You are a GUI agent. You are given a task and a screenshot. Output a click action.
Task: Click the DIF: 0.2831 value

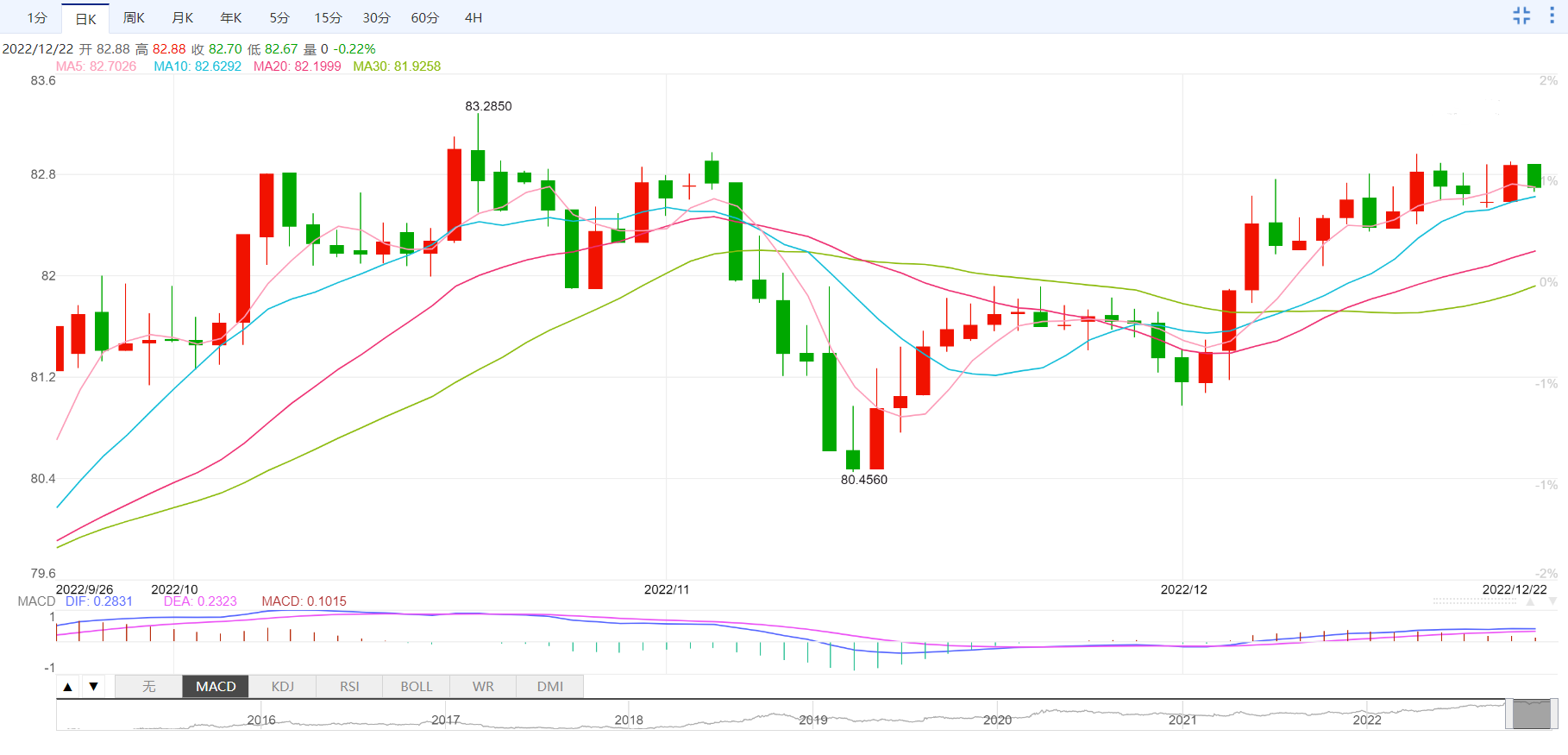pos(99,601)
